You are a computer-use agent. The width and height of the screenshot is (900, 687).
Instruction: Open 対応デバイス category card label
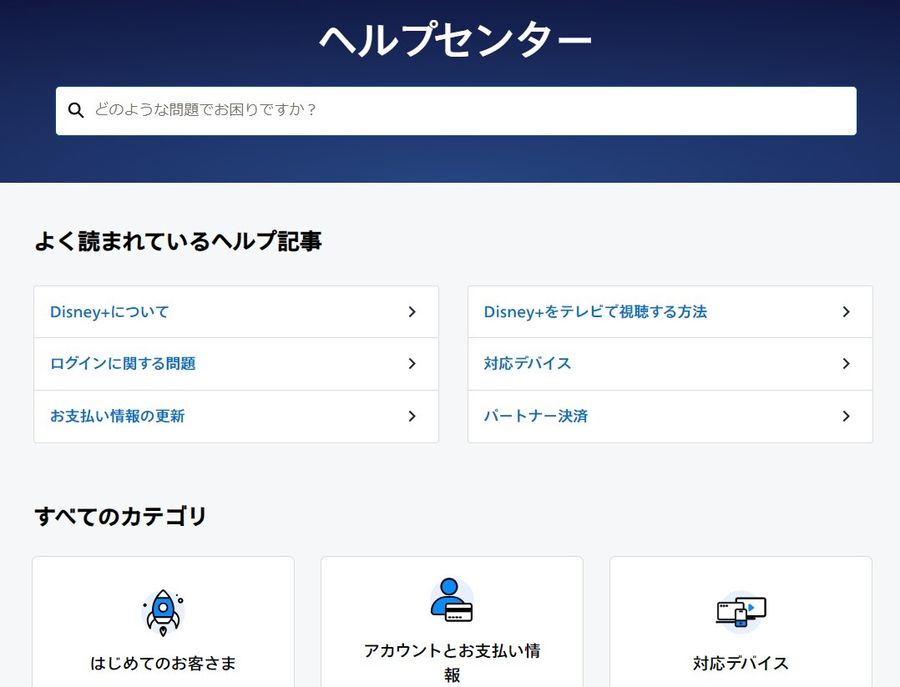741,663
